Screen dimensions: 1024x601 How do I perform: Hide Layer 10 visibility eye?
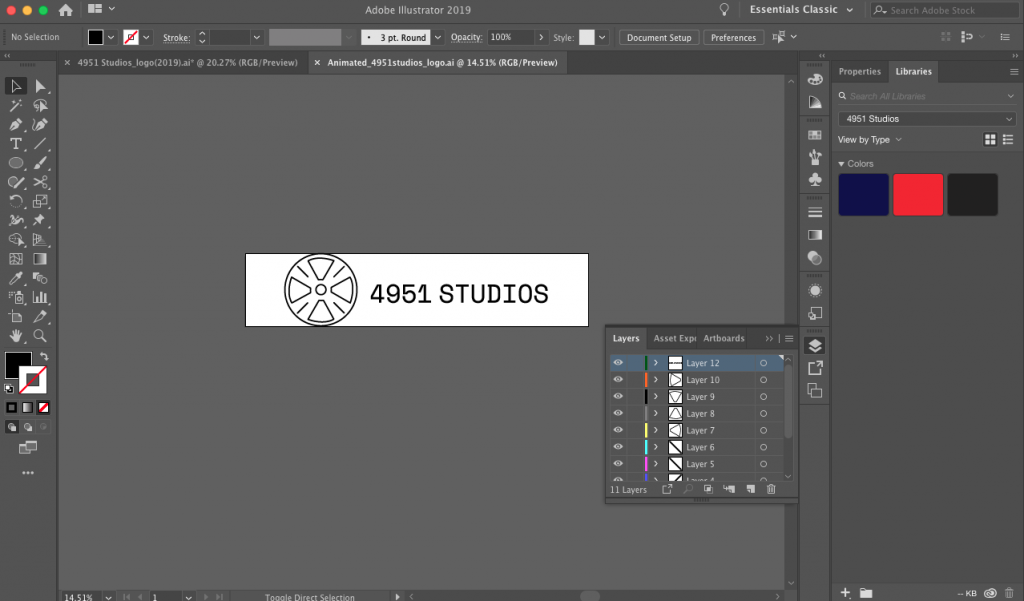click(618, 380)
